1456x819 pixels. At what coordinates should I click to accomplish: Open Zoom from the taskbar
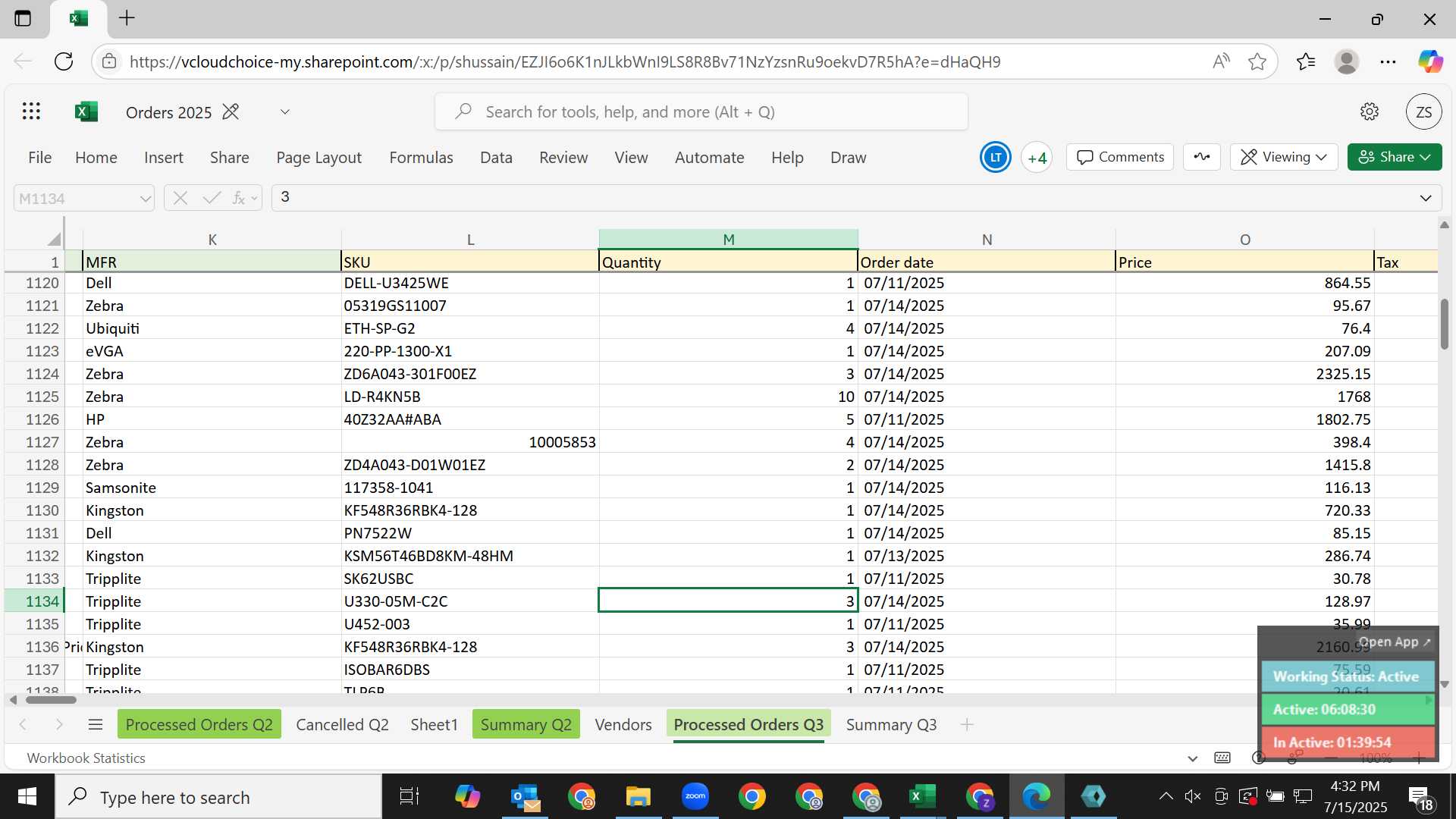tap(695, 796)
